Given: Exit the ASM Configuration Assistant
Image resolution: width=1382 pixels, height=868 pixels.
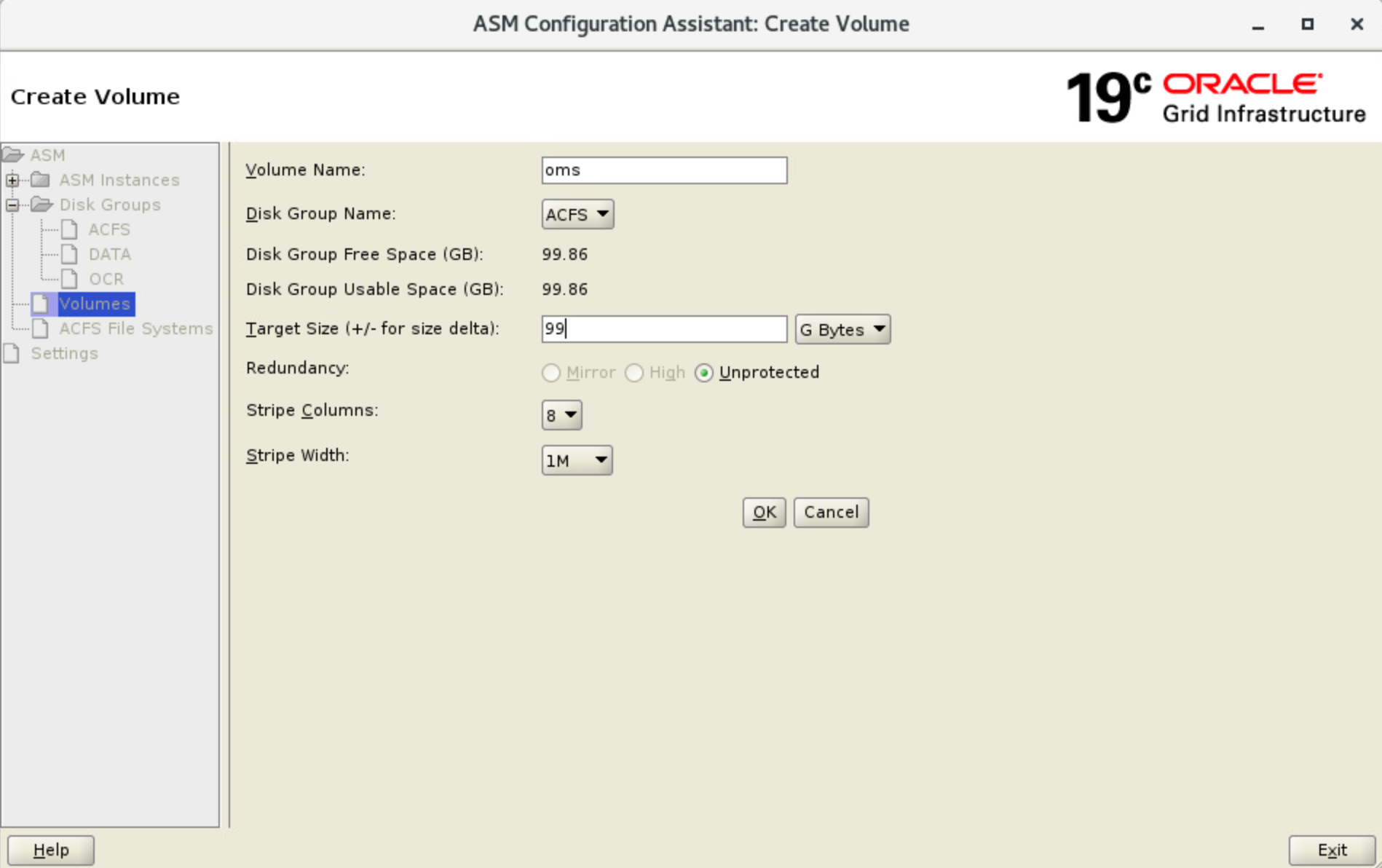Looking at the screenshot, I should [x=1332, y=850].
